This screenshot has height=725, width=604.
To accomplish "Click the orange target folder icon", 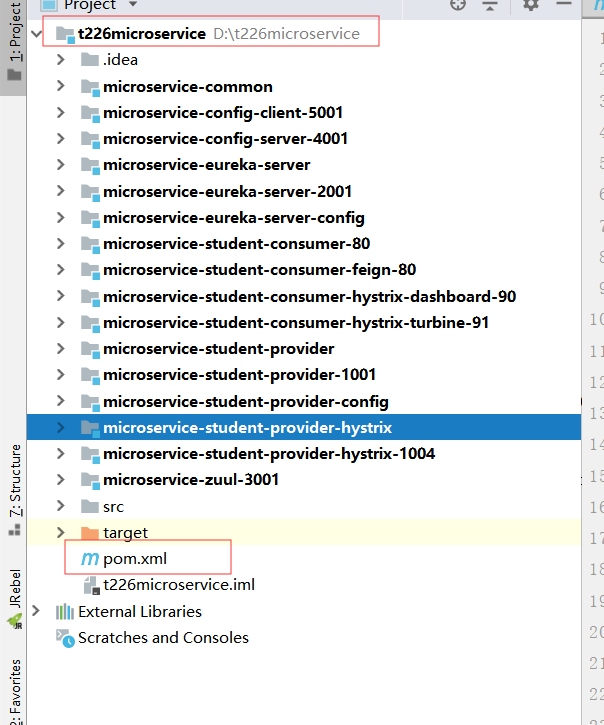I will (x=90, y=533).
